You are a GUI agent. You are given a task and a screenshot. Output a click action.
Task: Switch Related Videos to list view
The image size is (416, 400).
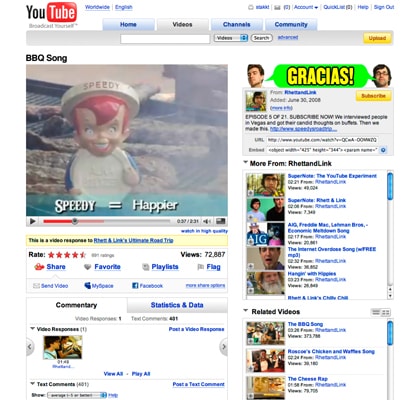coord(376,312)
